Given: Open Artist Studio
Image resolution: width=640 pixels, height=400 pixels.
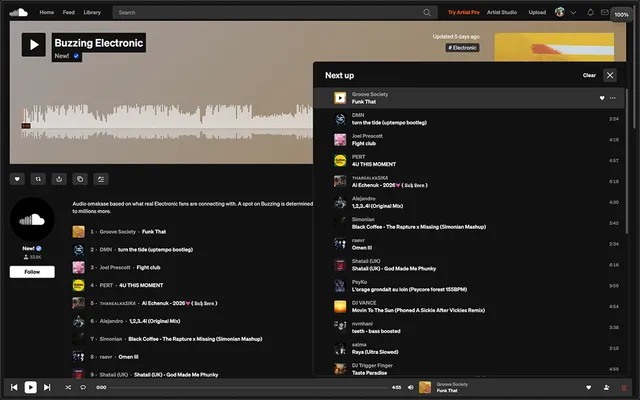Looking at the screenshot, I should [502, 13].
